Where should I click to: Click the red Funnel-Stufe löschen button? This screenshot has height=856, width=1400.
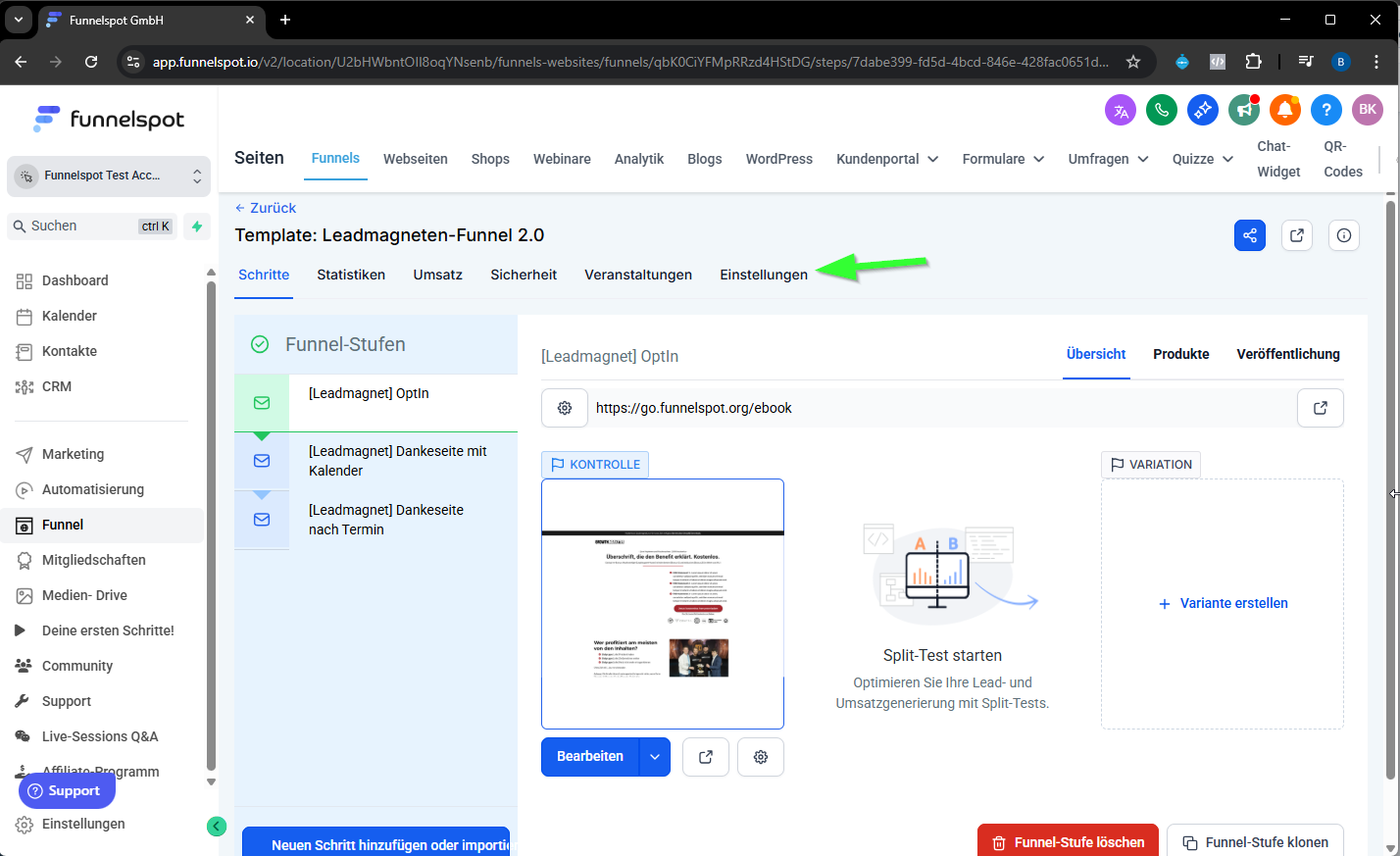pos(1068,841)
